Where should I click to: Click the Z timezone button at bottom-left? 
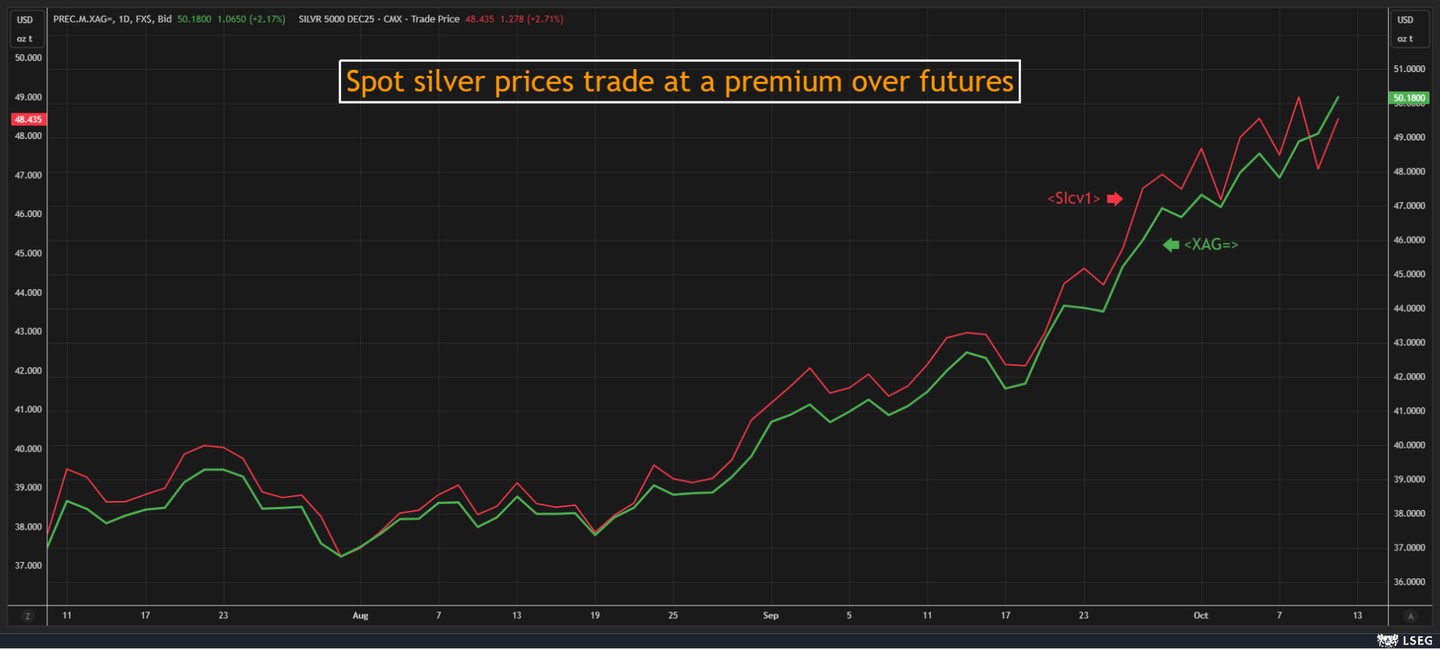click(x=27, y=616)
